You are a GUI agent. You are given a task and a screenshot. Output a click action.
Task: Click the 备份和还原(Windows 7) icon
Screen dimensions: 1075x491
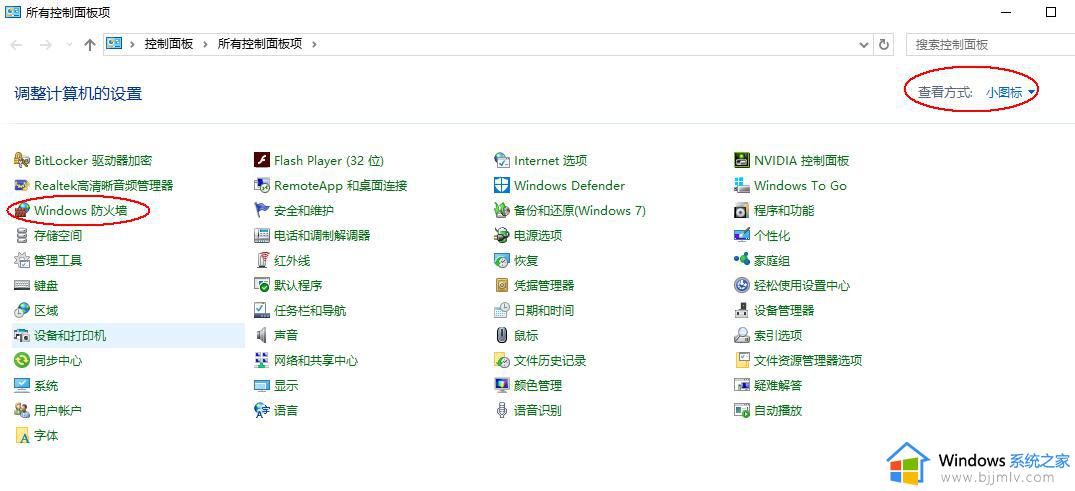[x=502, y=211]
